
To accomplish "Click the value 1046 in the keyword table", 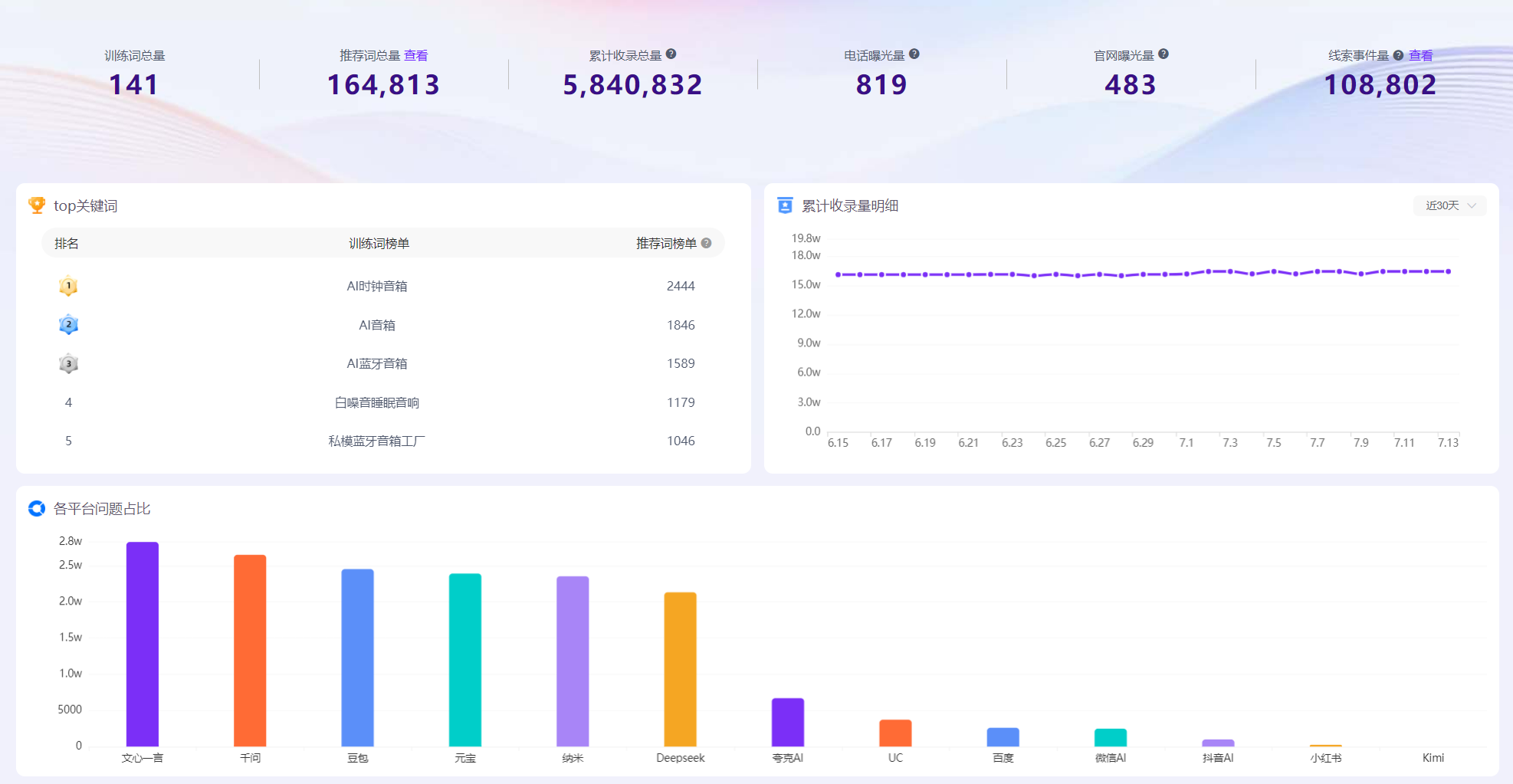I will coord(681,441).
